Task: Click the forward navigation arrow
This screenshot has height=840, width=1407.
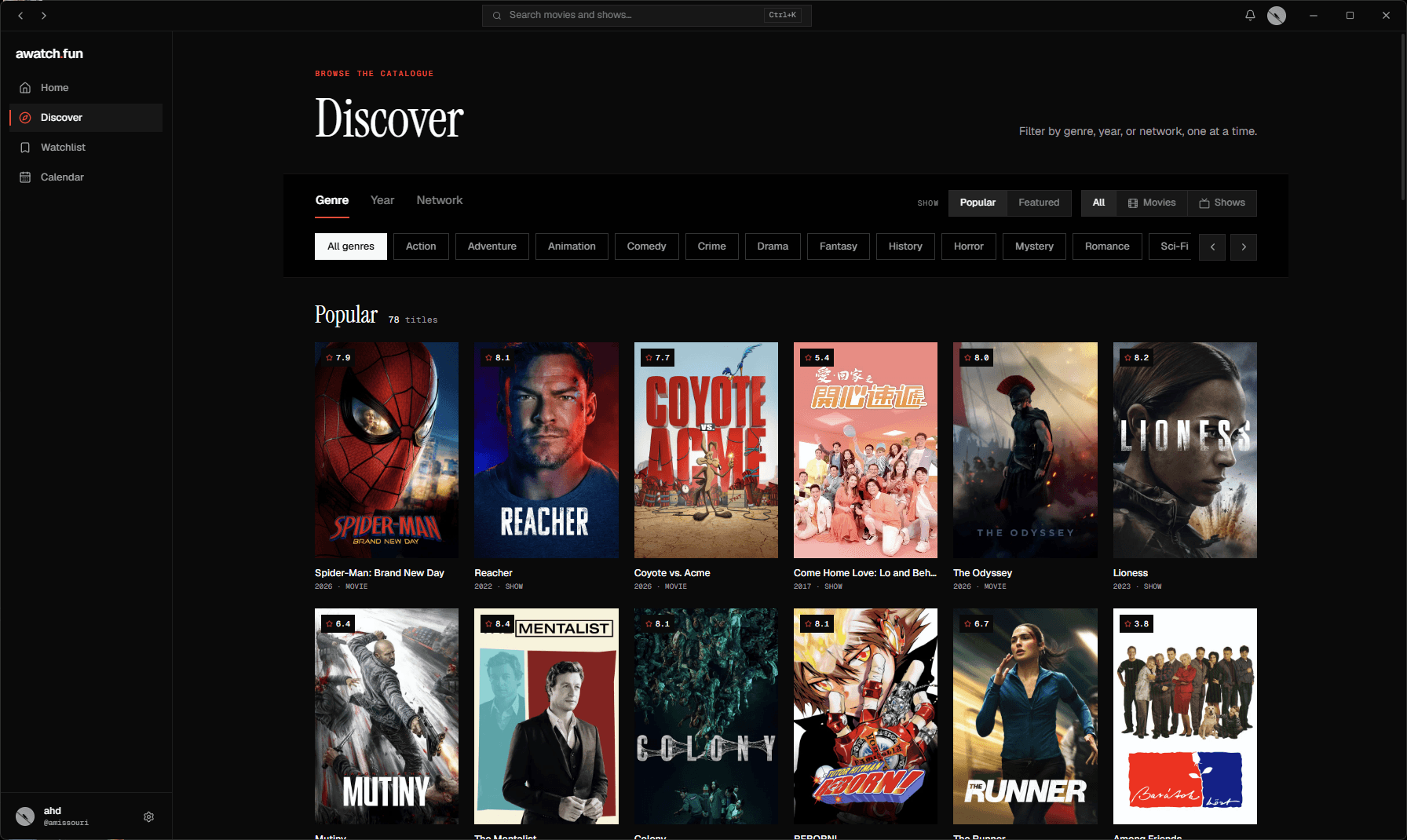Action: tap(44, 15)
